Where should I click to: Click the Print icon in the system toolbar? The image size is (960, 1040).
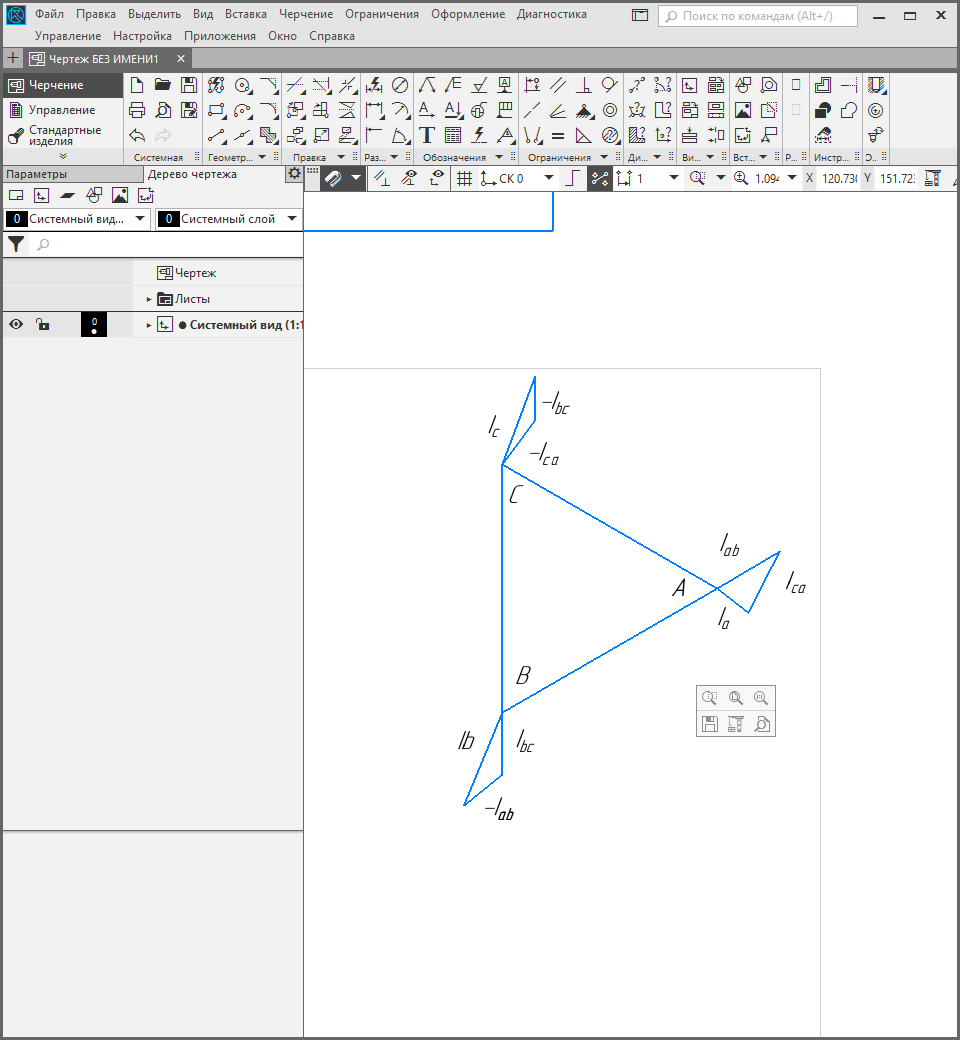pos(137,110)
